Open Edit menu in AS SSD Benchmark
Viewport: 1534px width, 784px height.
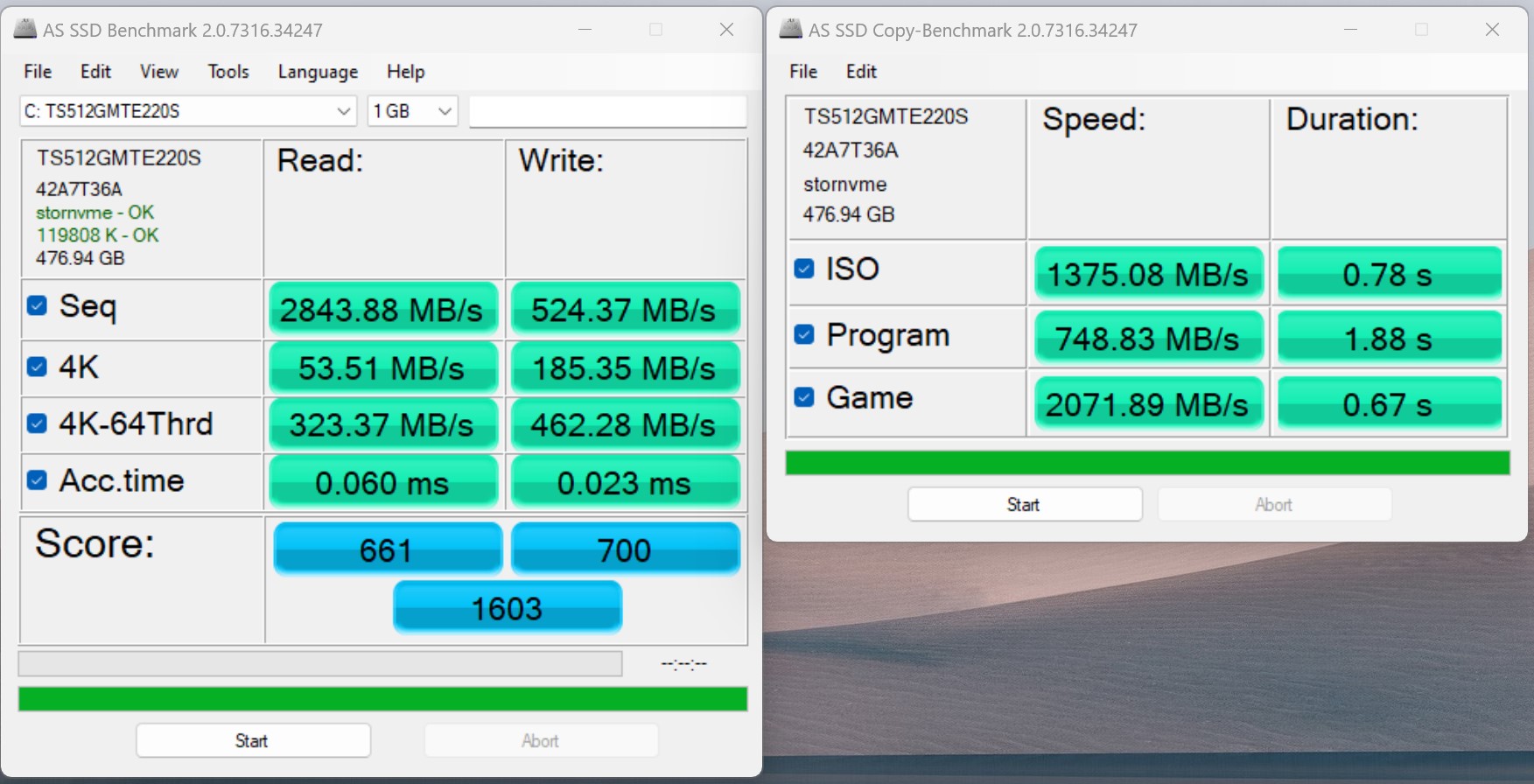tap(95, 72)
